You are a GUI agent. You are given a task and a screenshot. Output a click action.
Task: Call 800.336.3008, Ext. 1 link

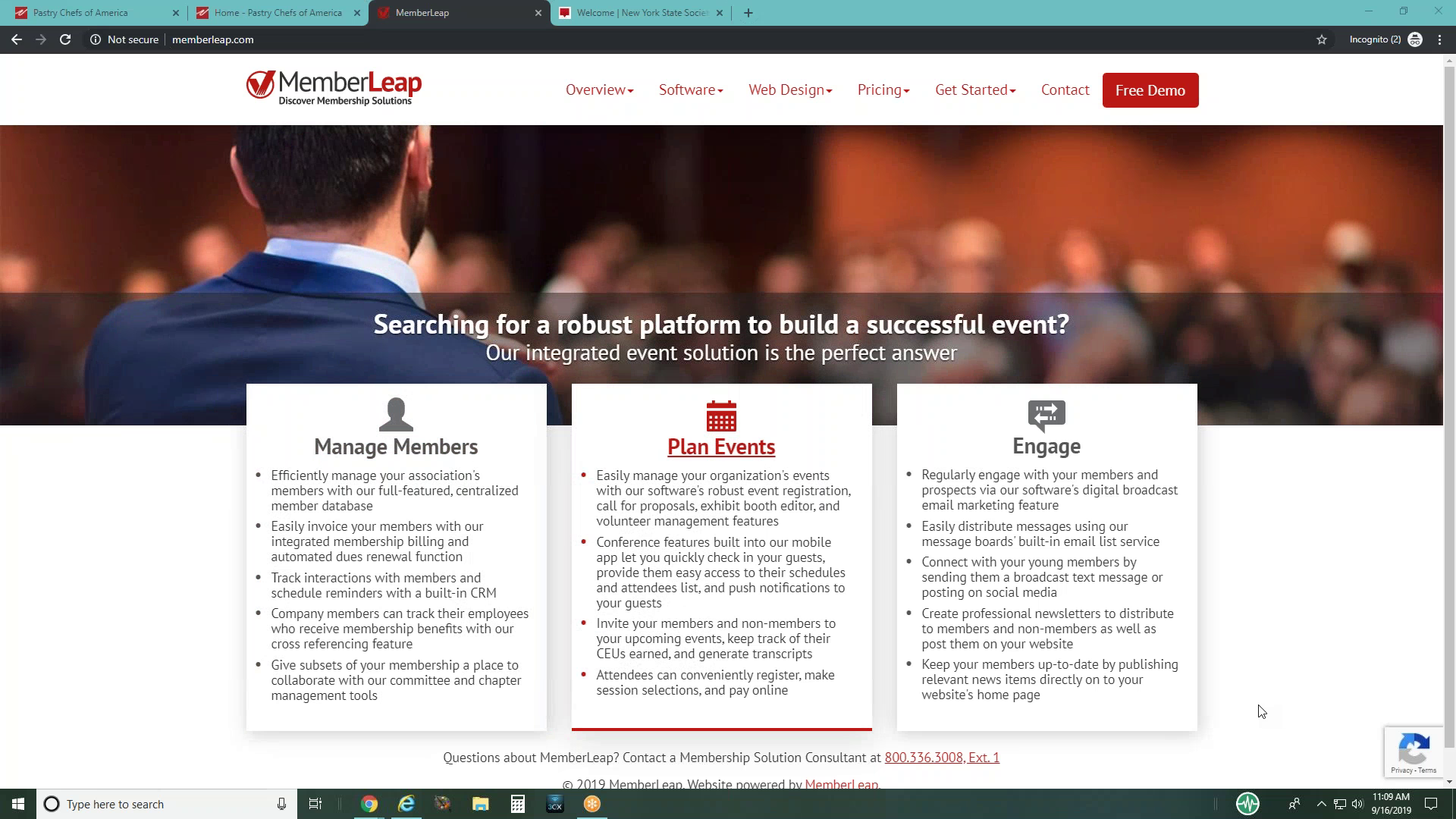click(942, 758)
